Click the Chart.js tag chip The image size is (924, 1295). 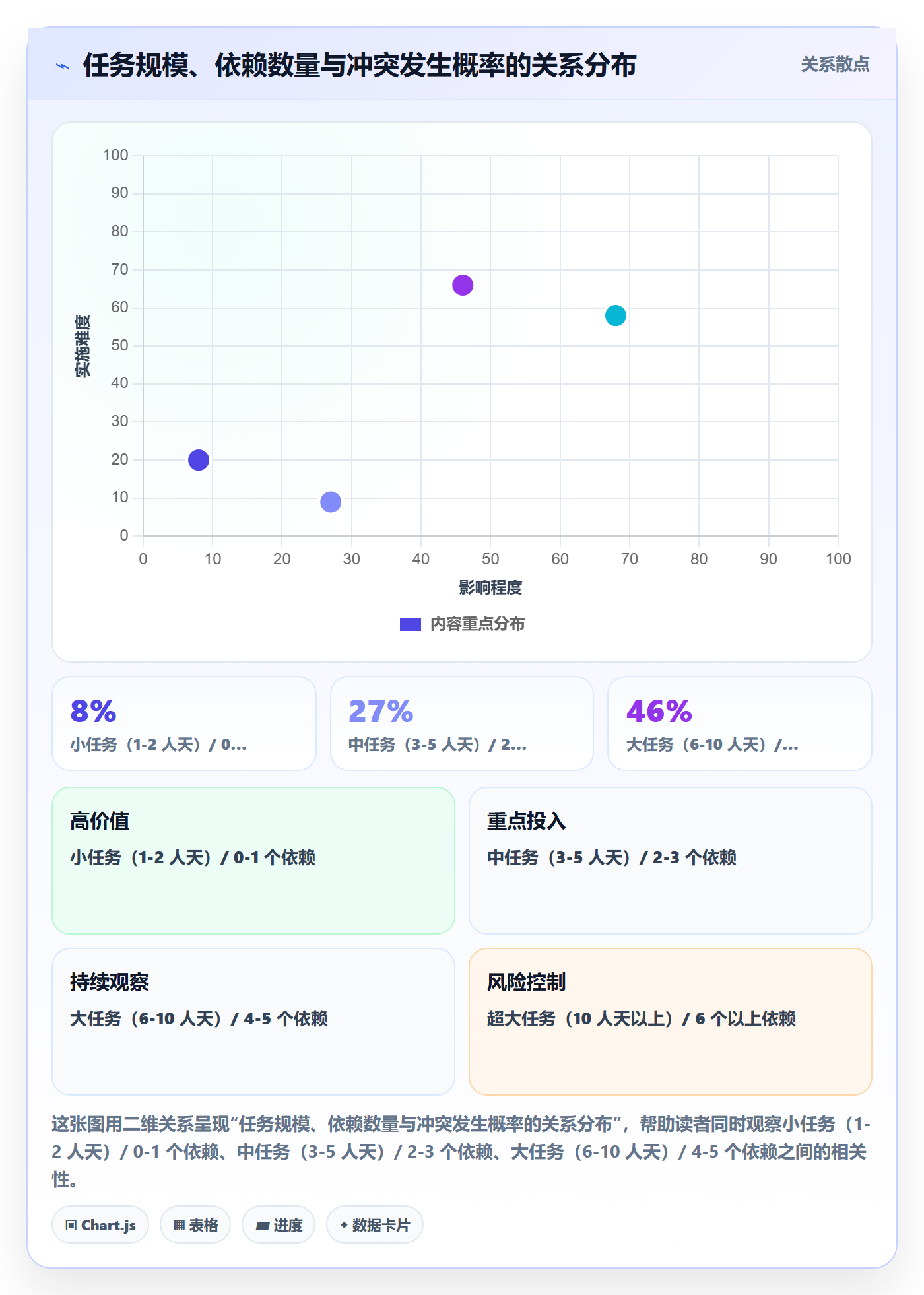(x=100, y=1225)
